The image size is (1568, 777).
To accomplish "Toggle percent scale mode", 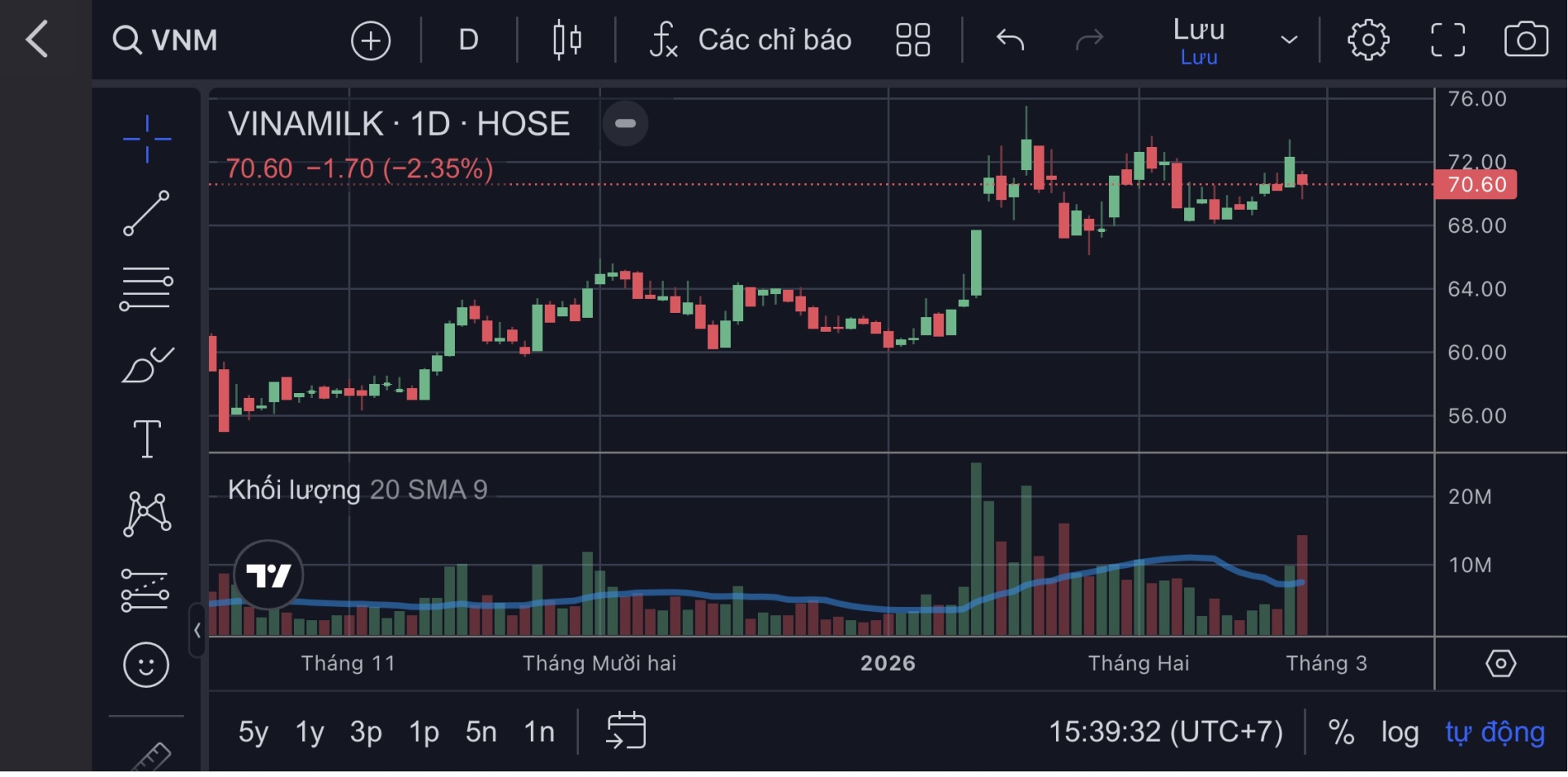I will tap(1341, 732).
